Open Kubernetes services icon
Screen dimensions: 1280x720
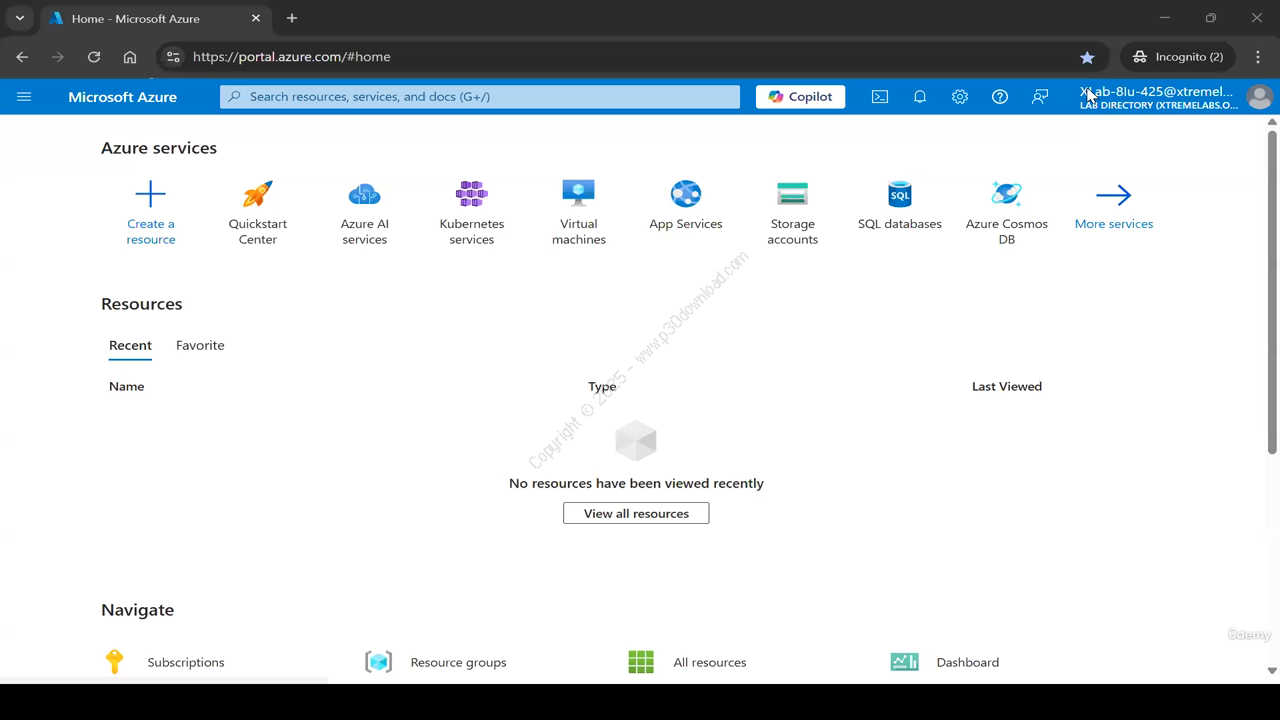pyautogui.click(x=472, y=193)
